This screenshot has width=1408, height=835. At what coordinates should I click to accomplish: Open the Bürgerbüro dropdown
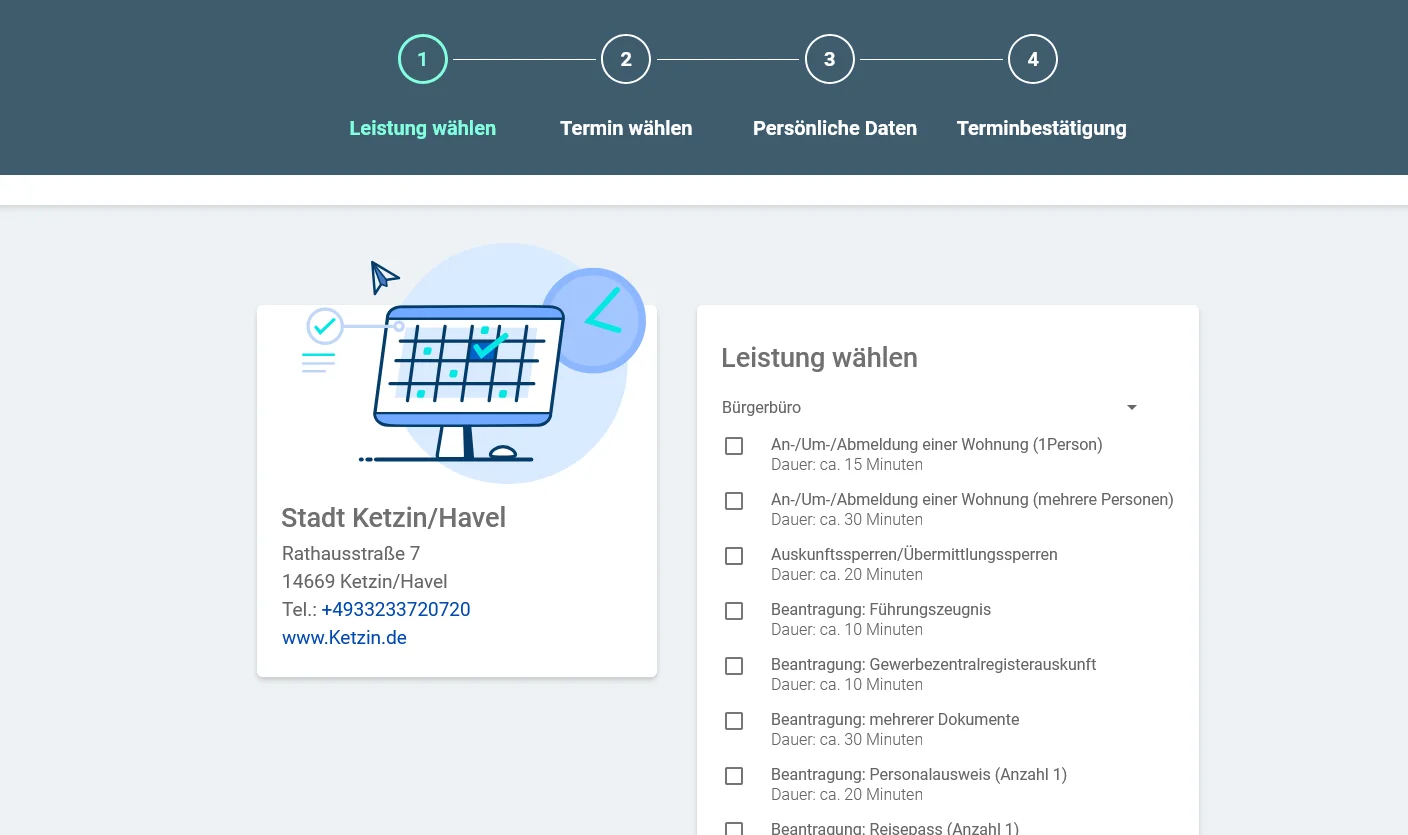click(931, 407)
